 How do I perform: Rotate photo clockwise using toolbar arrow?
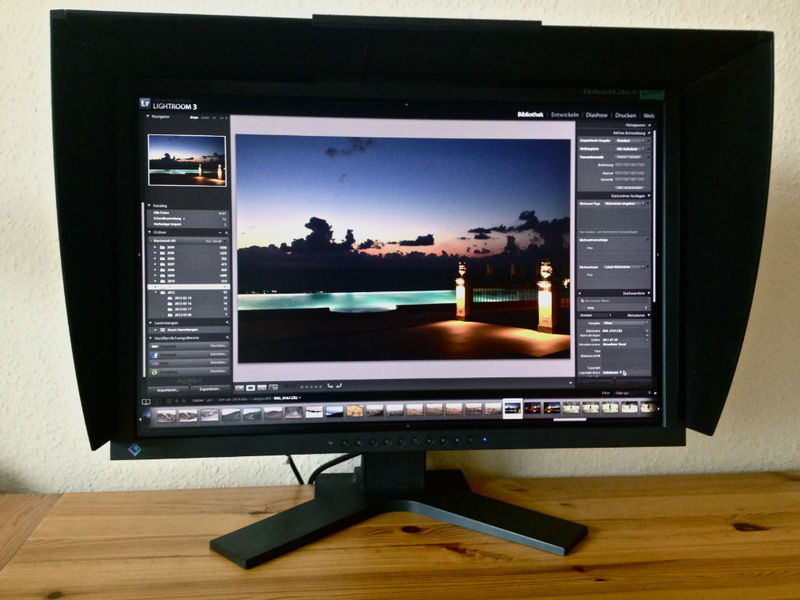pos(338,386)
